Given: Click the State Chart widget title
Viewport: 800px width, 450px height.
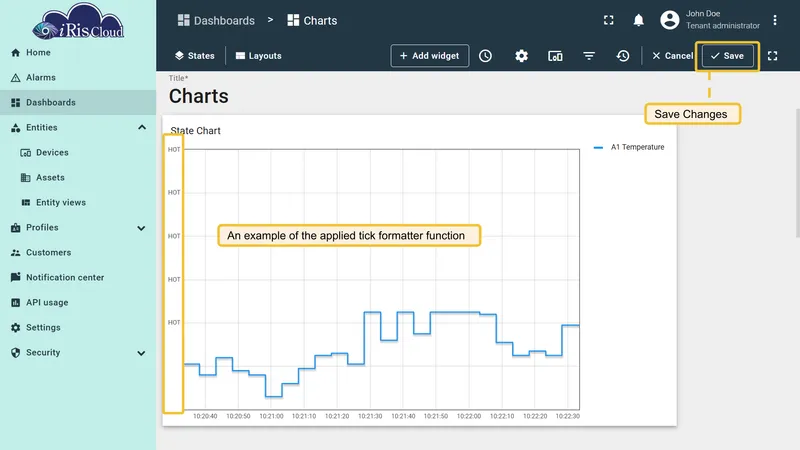Looking at the screenshot, I should click(195, 131).
